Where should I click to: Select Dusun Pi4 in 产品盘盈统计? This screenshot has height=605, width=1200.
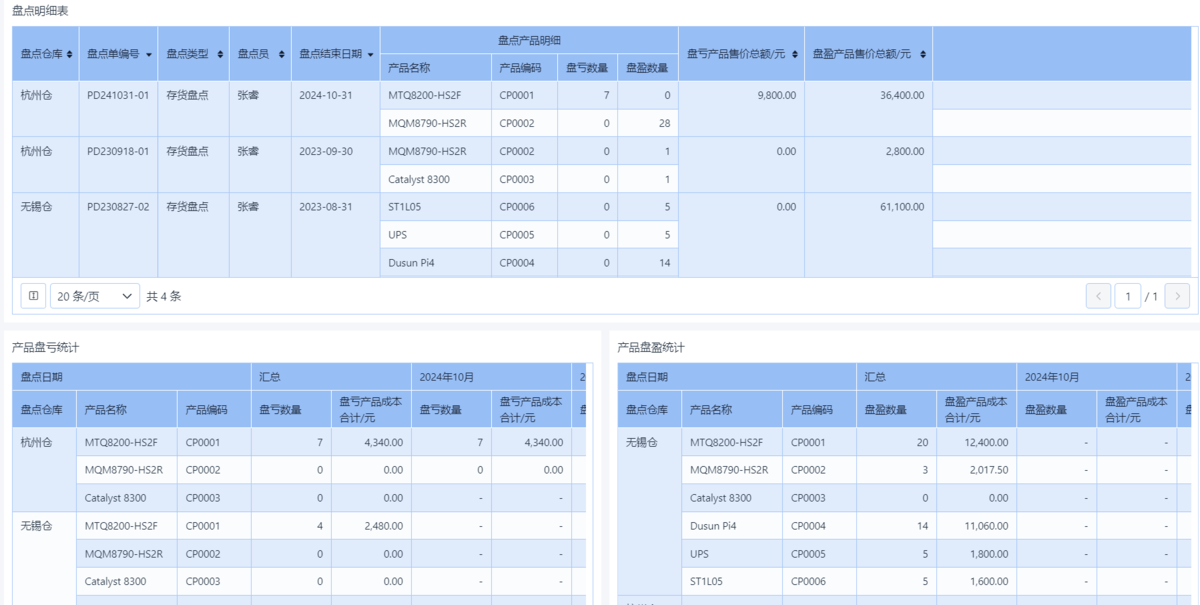click(713, 525)
